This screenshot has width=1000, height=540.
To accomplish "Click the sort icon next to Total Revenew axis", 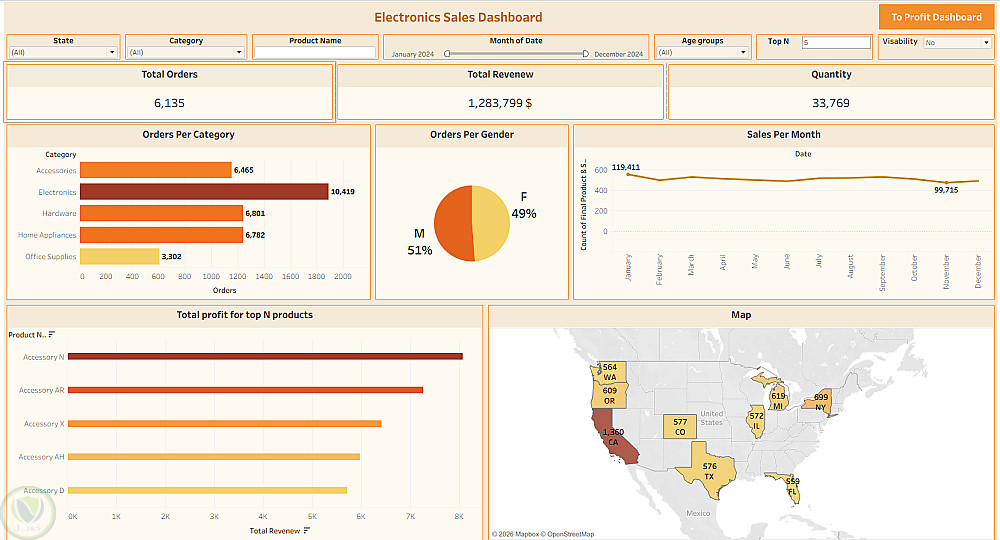I will tap(307, 530).
